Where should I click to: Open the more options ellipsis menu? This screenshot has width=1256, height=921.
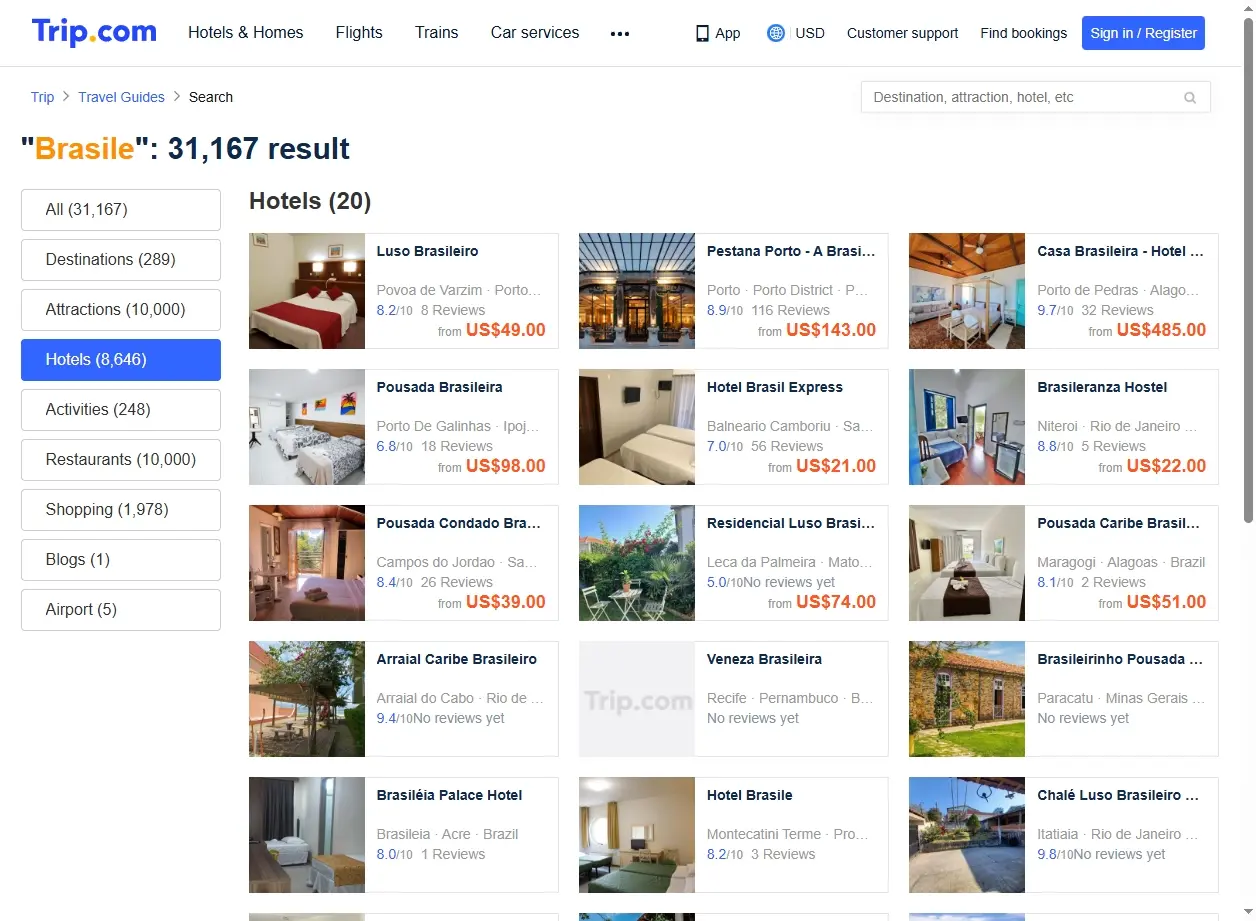620,33
